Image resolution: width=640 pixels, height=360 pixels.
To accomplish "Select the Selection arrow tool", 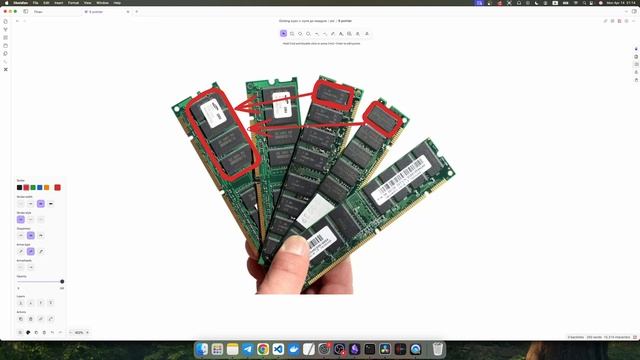I will pyautogui.click(x=283, y=33).
